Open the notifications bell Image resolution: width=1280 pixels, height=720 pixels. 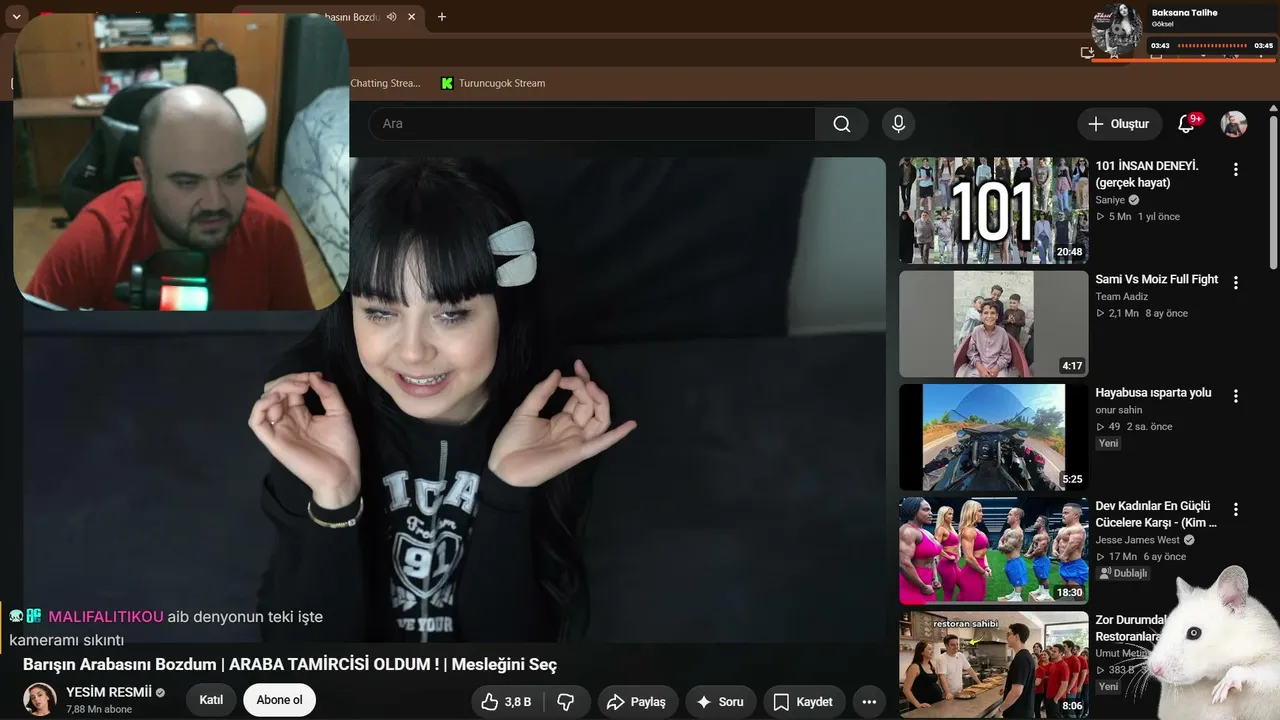pyautogui.click(x=1187, y=124)
